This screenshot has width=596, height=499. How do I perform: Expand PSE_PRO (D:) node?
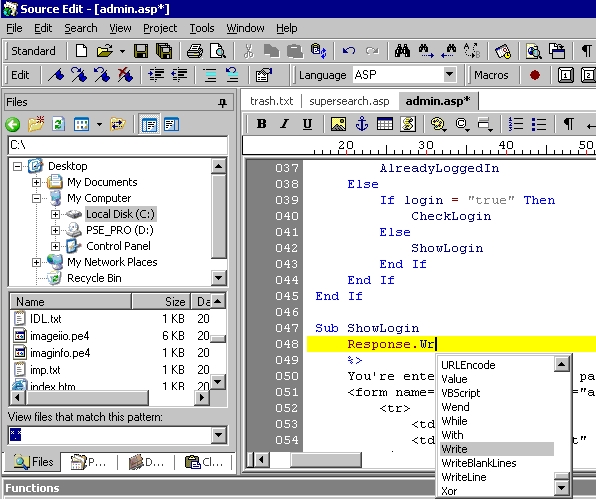coord(55,230)
